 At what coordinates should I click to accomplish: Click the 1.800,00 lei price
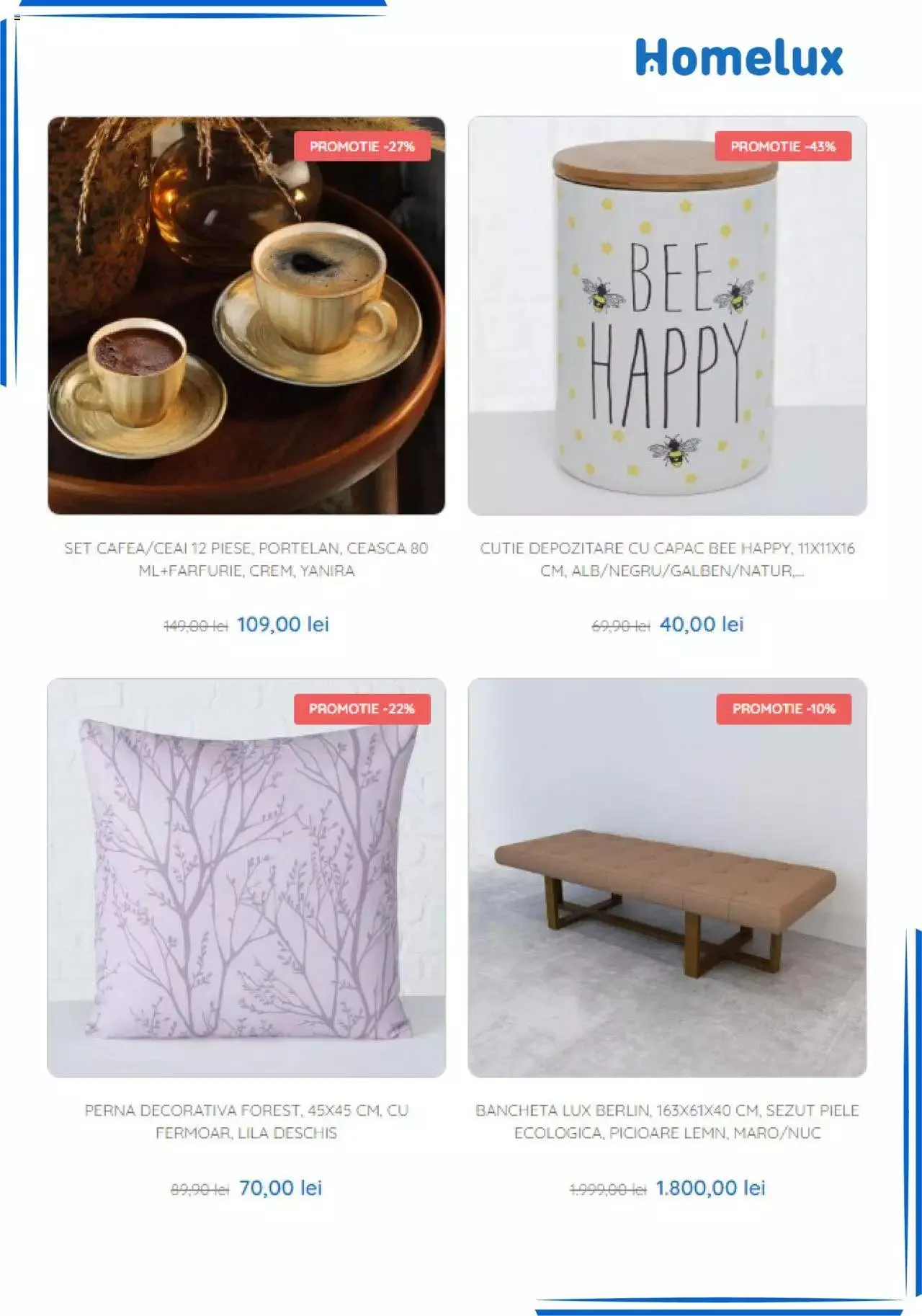pyautogui.click(x=710, y=1188)
